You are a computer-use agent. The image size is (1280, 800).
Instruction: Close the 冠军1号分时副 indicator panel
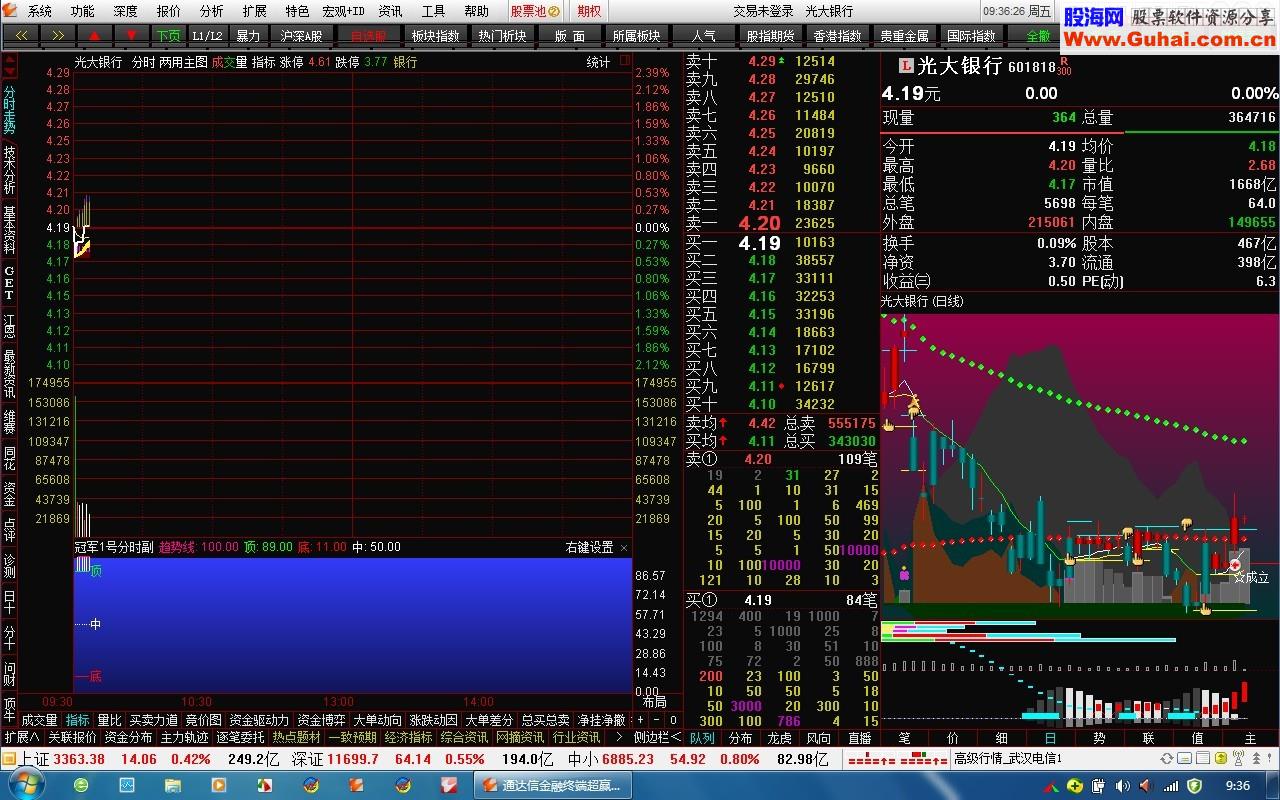pos(624,547)
